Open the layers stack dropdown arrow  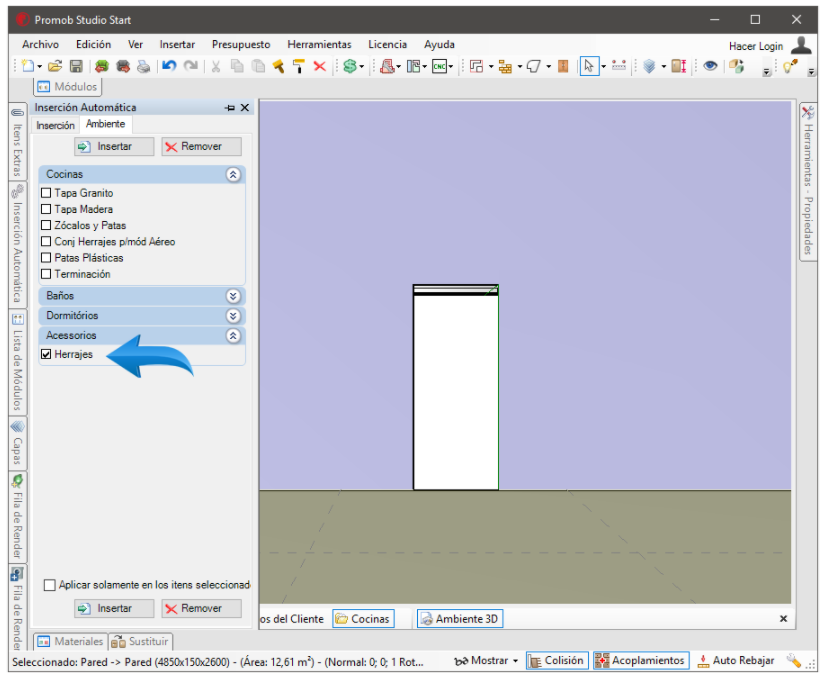point(663,67)
